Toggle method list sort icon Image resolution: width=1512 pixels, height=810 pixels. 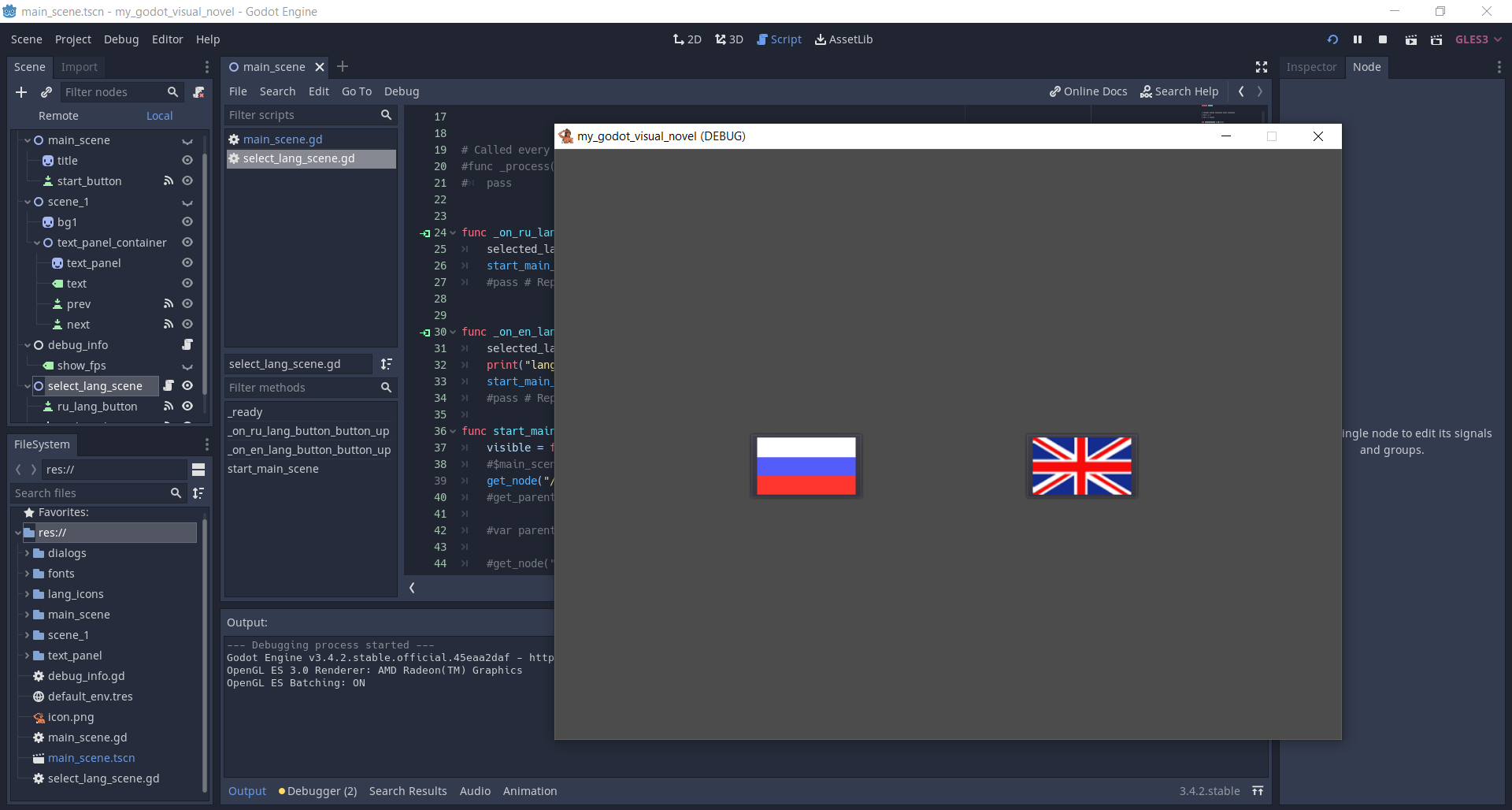pyautogui.click(x=387, y=364)
